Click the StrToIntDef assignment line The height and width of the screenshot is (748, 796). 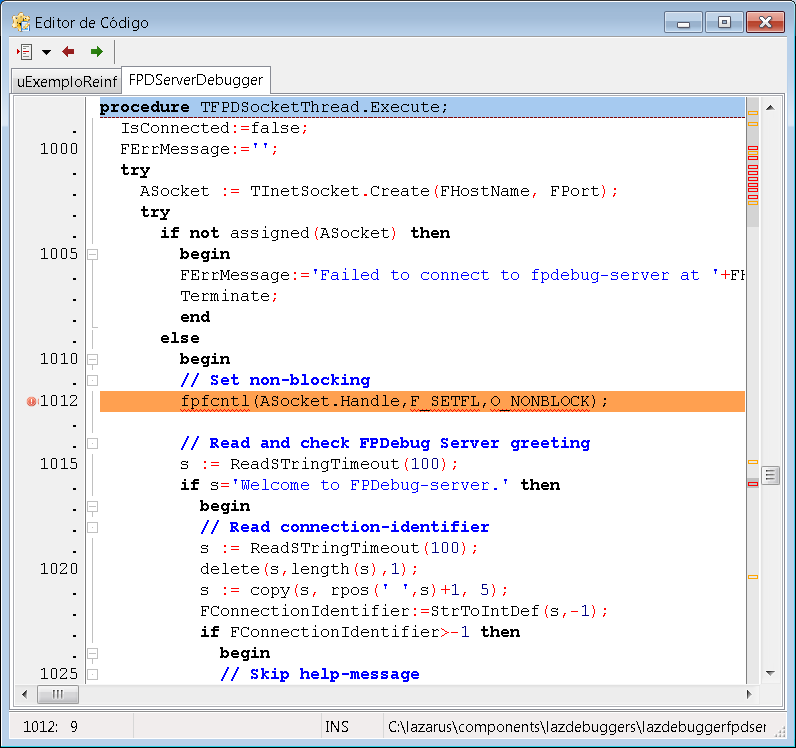click(404, 611)
